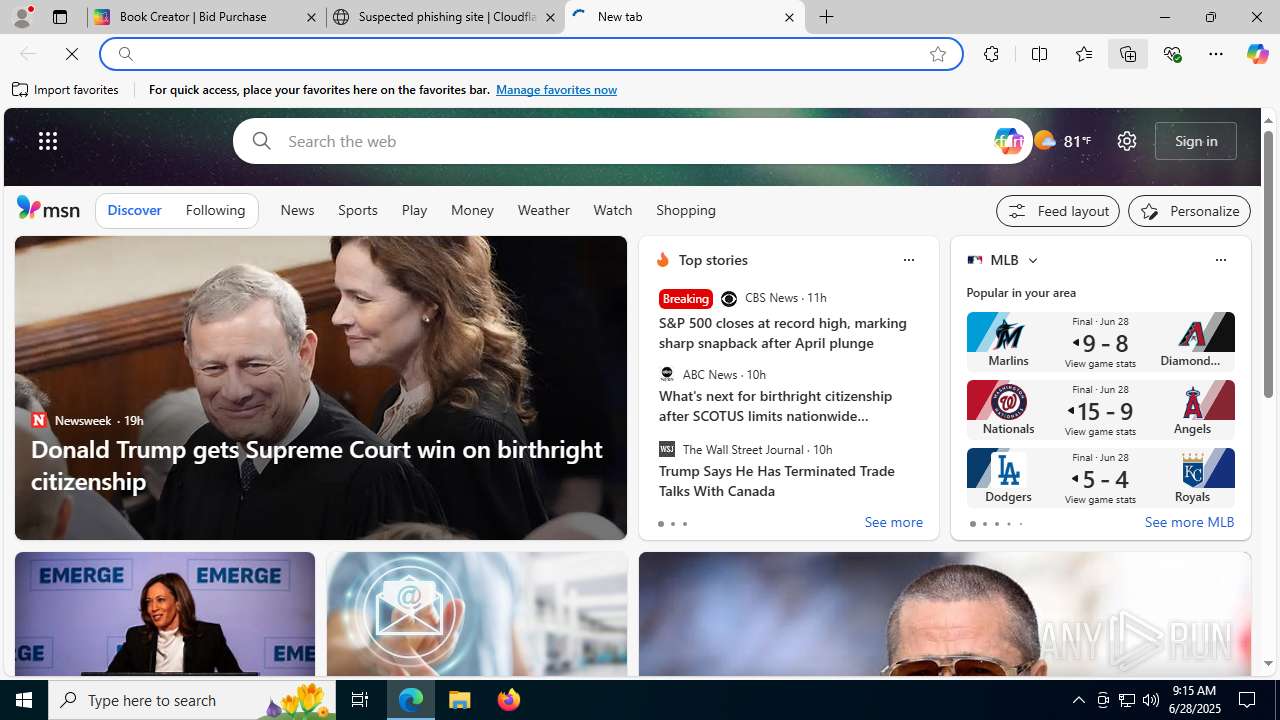Open the Tab actions menu icon

[x=60, y=17]
